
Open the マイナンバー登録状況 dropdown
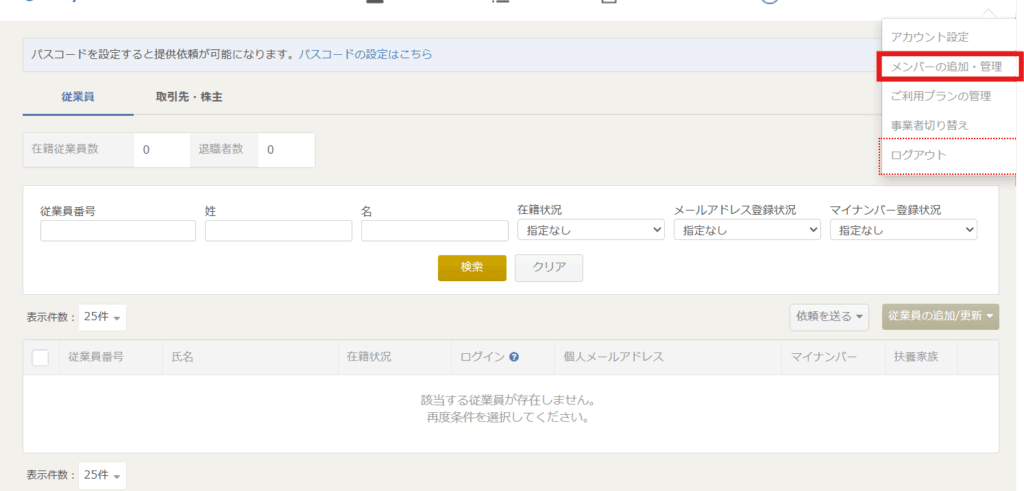pyautogui.click(x=903, y=230)
